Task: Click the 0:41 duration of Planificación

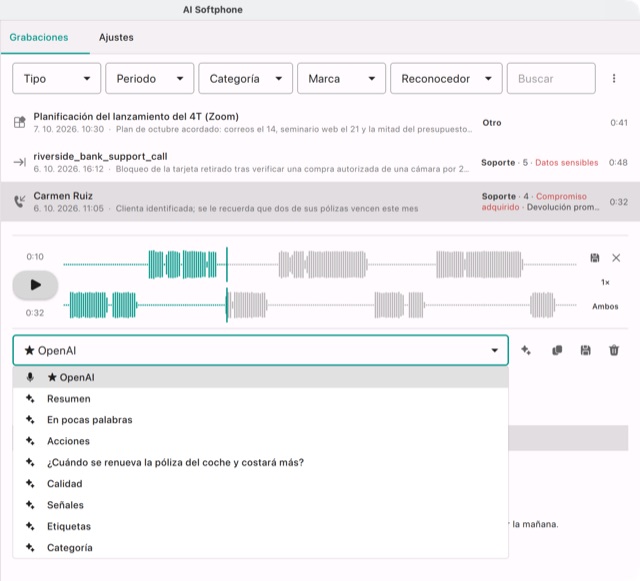Action: 619,122
